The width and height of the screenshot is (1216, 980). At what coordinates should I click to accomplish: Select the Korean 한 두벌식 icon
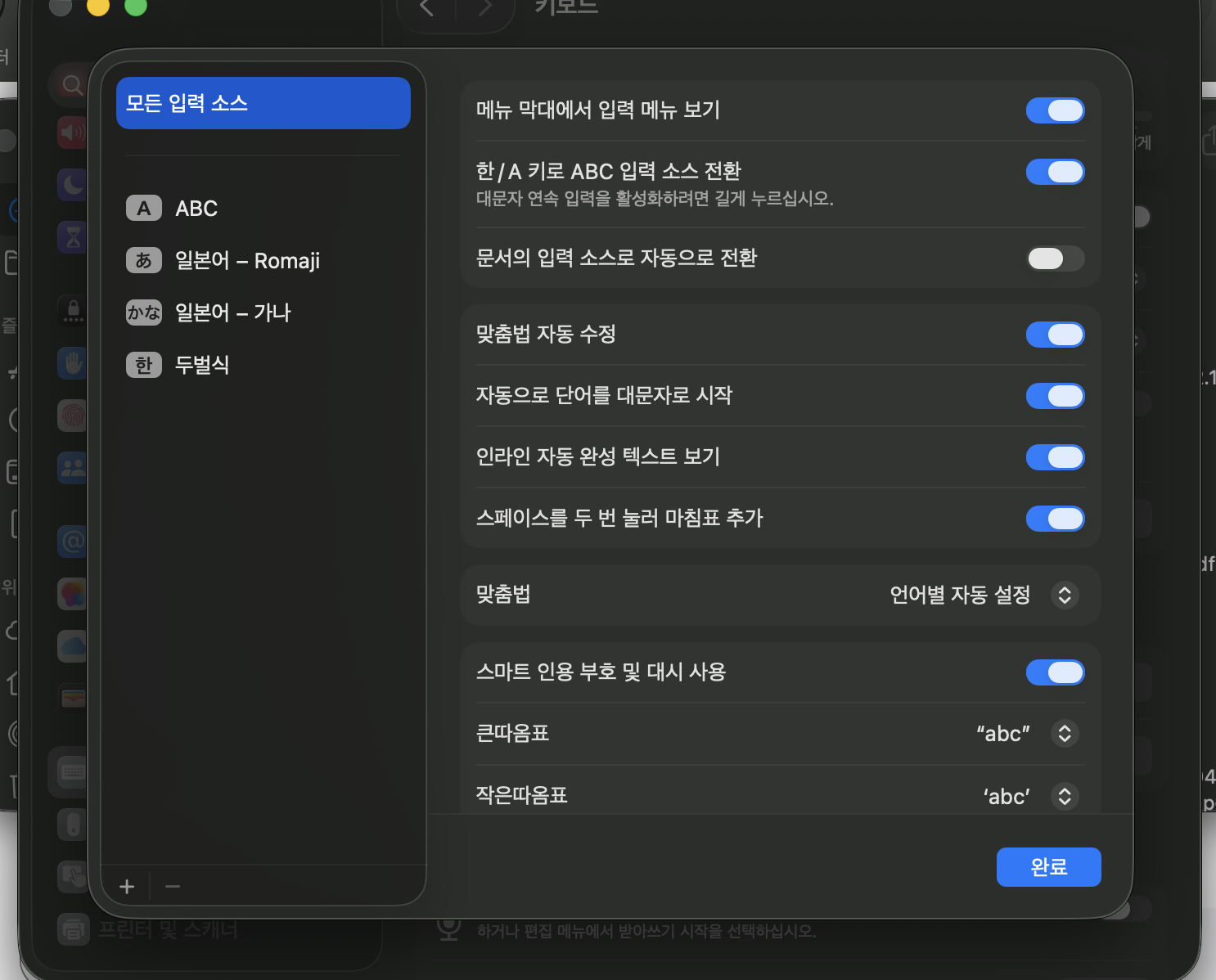pyautogui.click(x=144, y=365)
